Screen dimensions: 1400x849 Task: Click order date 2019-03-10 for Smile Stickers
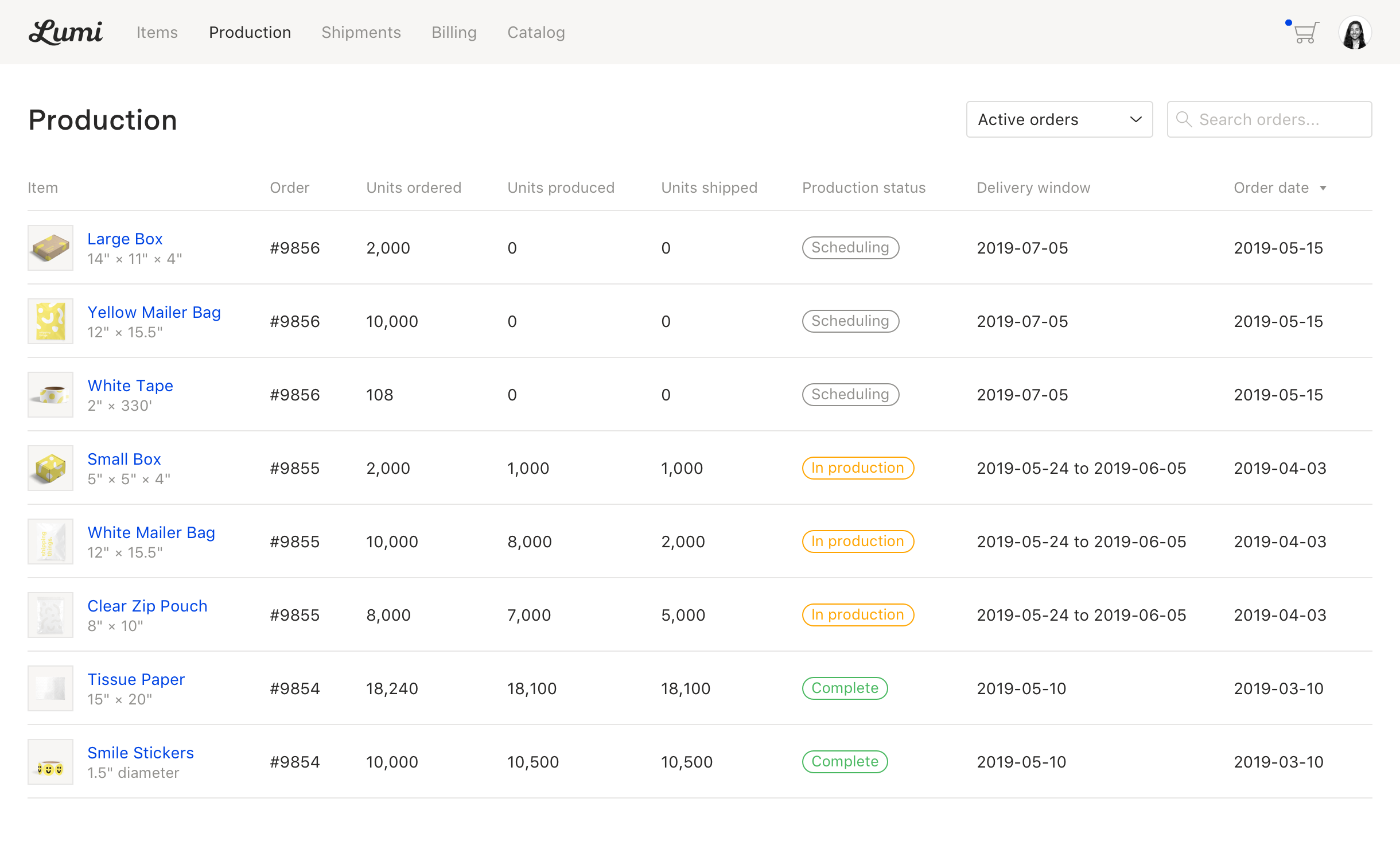click(x=1279, y=762)
